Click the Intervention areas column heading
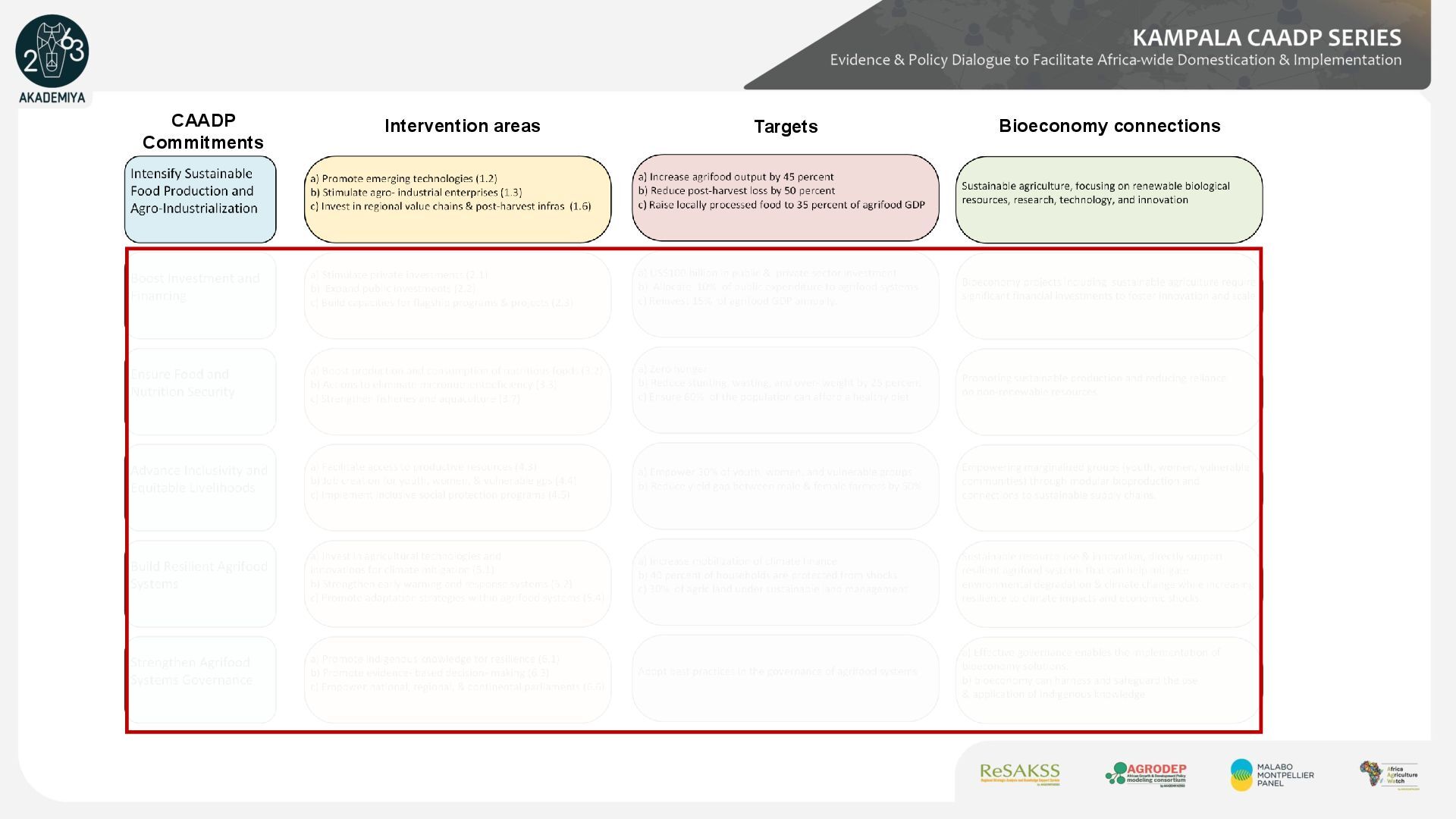Image resolution: width=1456 pixels, height=819 pixels. 462,126
